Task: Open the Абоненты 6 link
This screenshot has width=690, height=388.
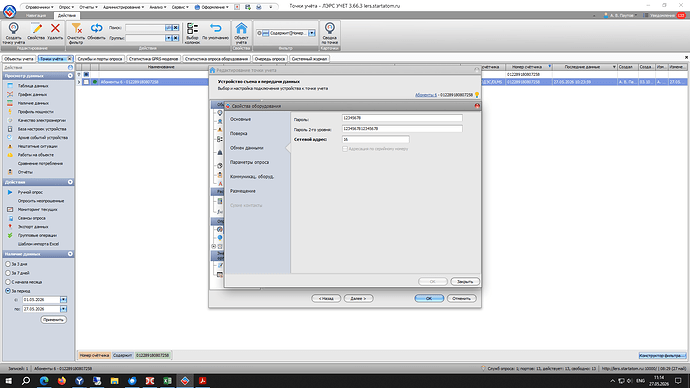Action: 426,95
